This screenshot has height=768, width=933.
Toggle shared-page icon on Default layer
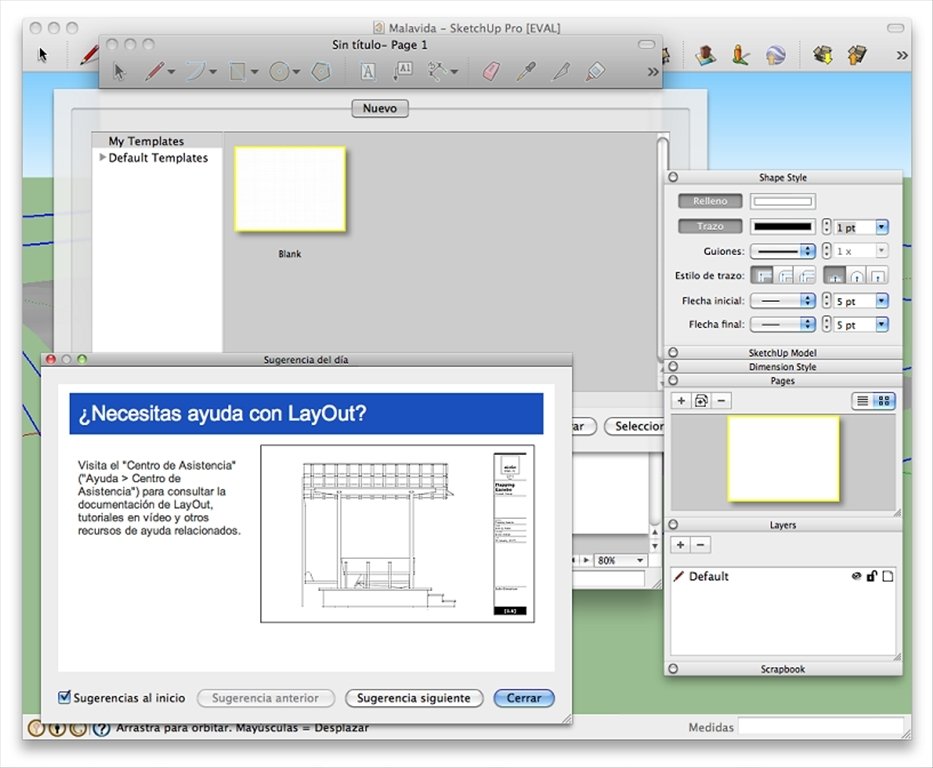click(x=888, y=576)
